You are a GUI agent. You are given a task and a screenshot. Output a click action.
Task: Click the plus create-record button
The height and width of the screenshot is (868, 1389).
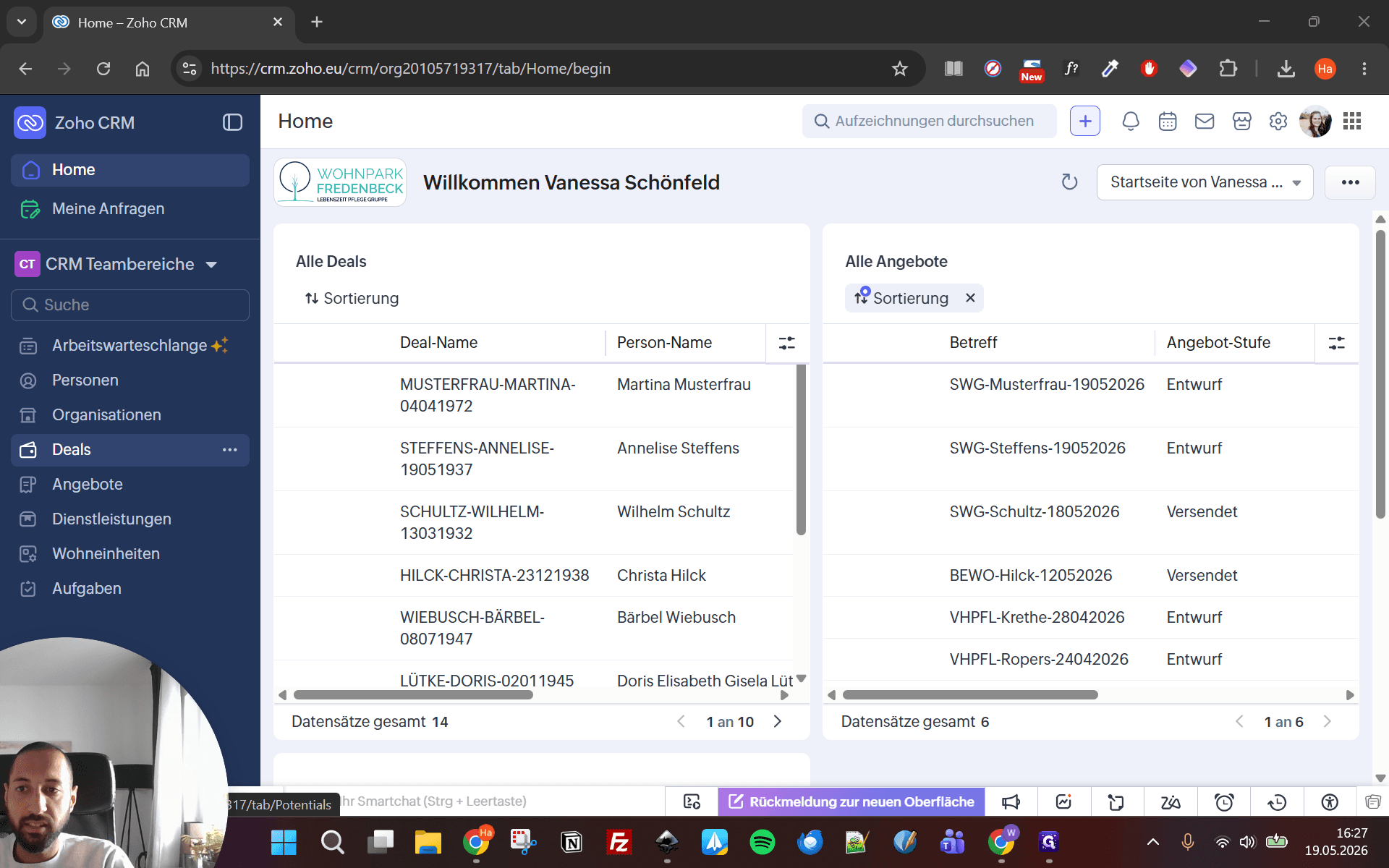click(1084, 122)
